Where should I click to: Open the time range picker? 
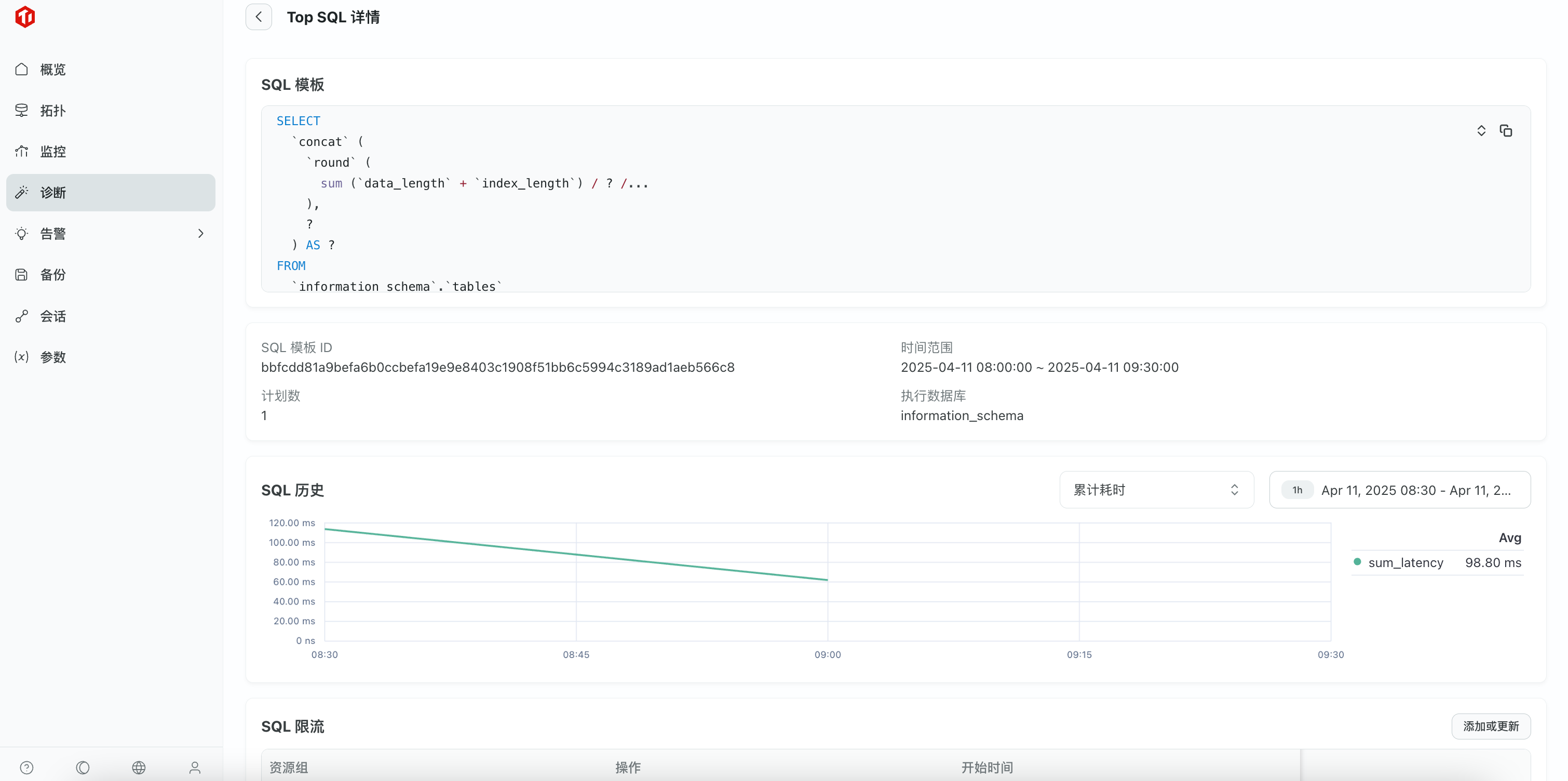1399,489
